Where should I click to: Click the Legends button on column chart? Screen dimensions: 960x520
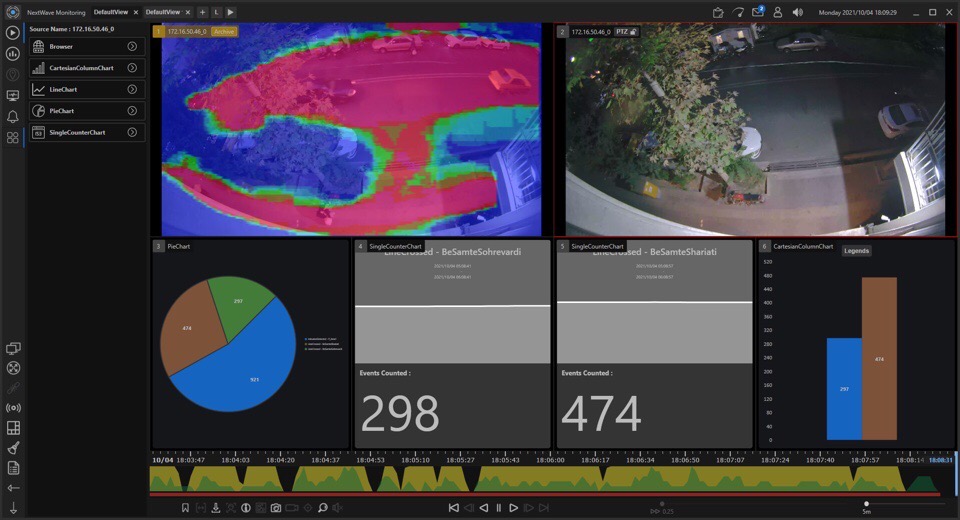click(x=856, y=251)
